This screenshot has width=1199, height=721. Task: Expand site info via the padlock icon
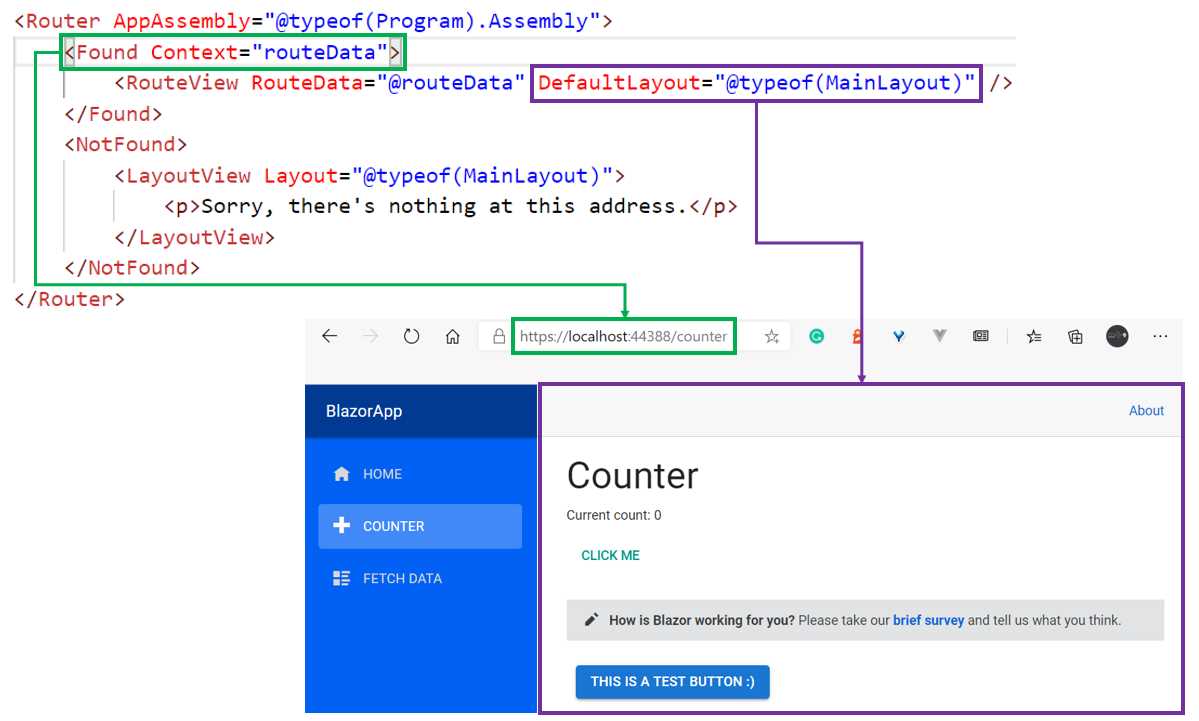498,336
